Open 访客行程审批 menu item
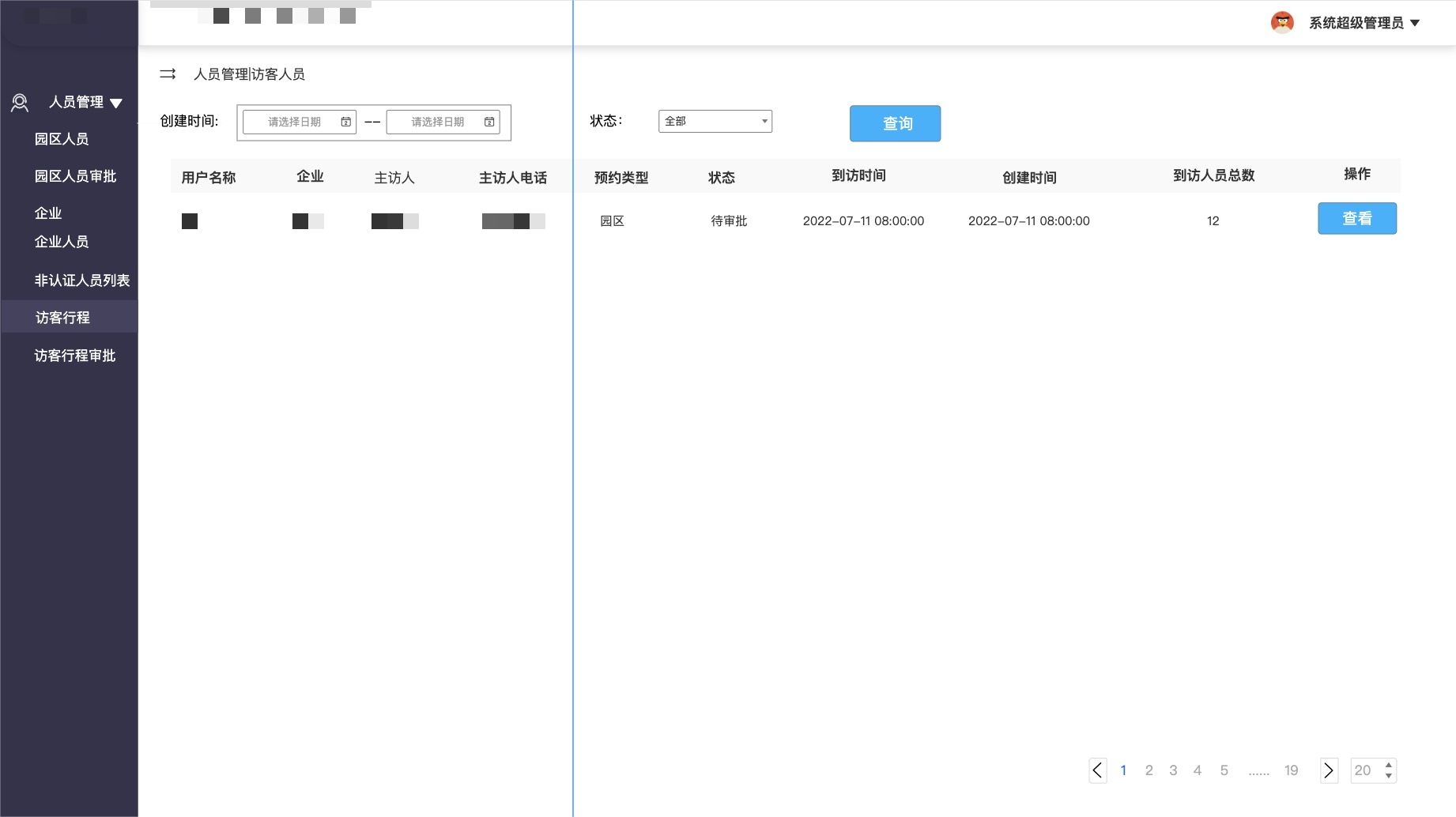 click(75, 356)
